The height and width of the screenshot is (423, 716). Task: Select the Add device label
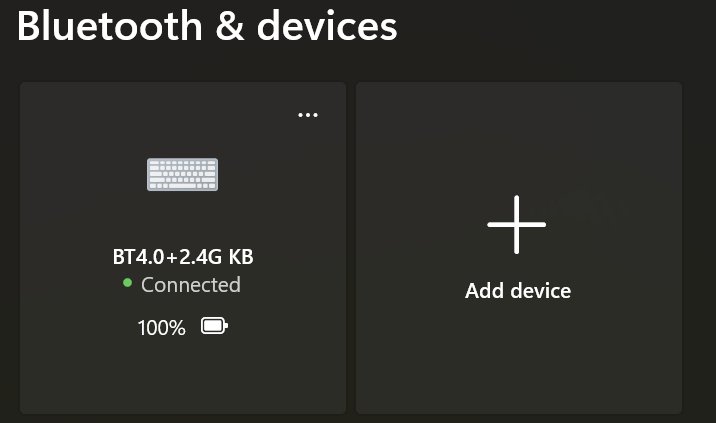(x=518, y=291)
